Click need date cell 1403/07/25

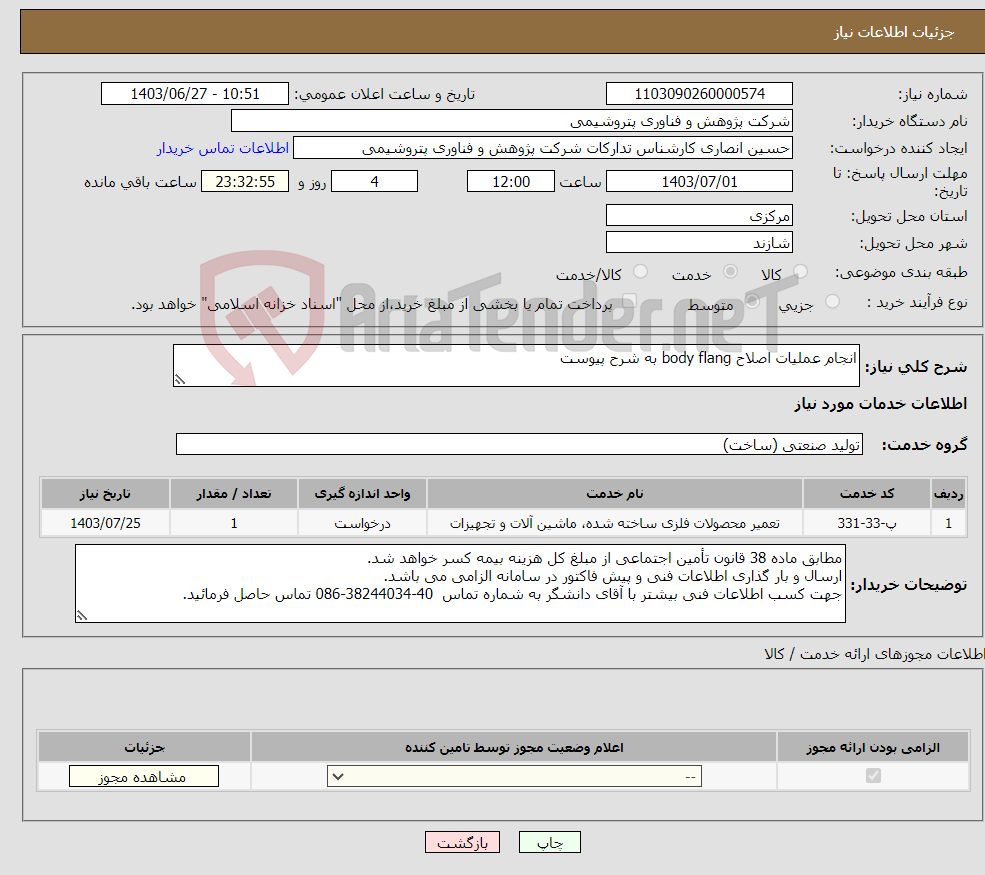106,523
